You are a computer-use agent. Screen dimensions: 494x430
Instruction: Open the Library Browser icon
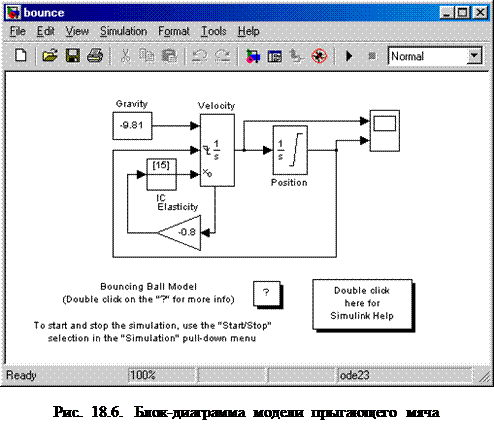252,56
